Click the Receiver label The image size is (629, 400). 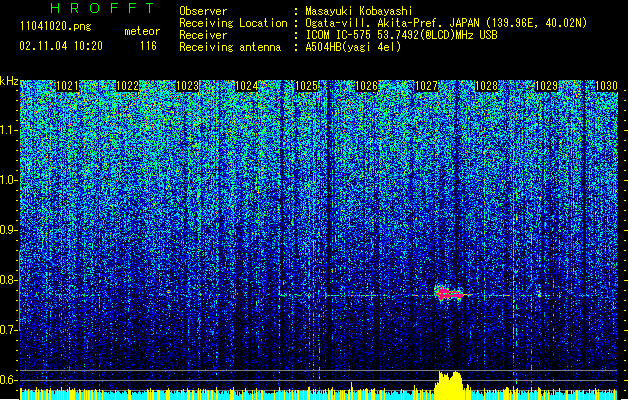tap(203, 35)
